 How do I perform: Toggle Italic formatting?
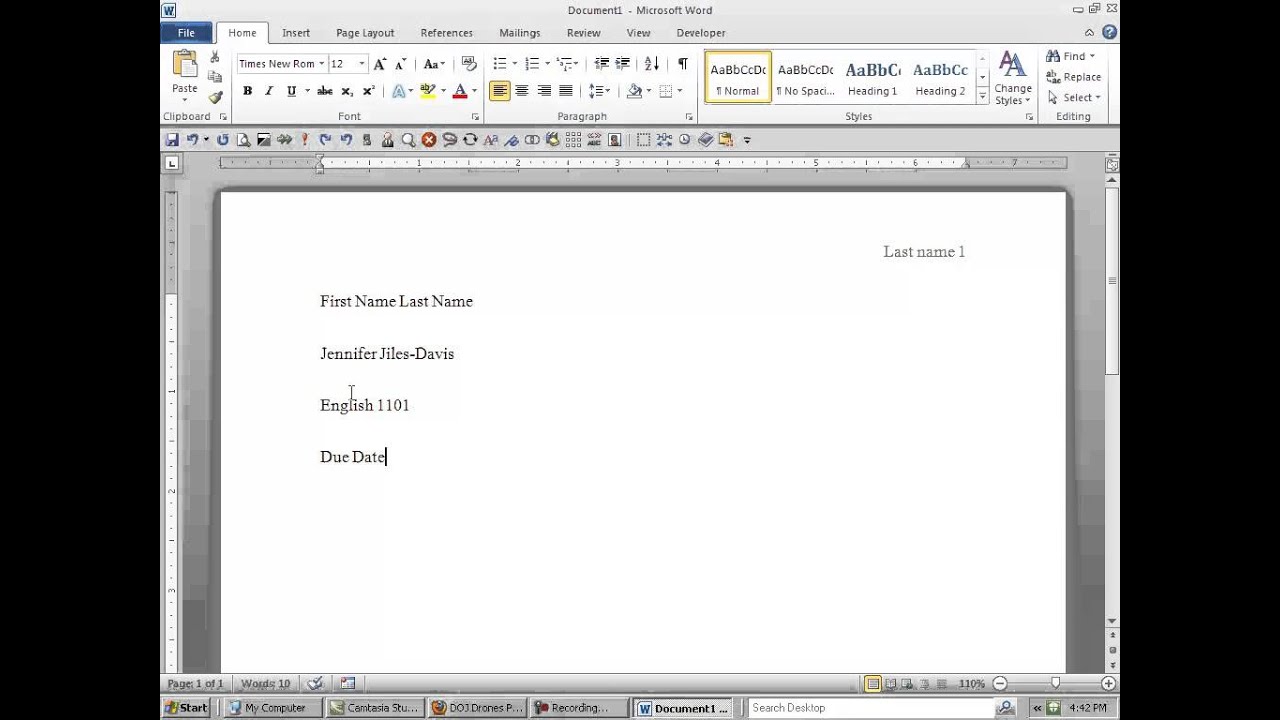269,91
